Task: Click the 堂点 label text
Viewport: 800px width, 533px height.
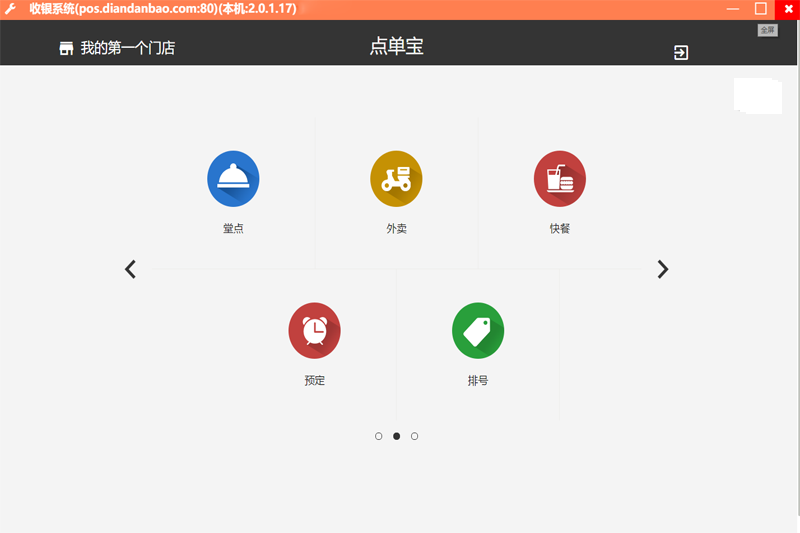Action: [233, 229]
